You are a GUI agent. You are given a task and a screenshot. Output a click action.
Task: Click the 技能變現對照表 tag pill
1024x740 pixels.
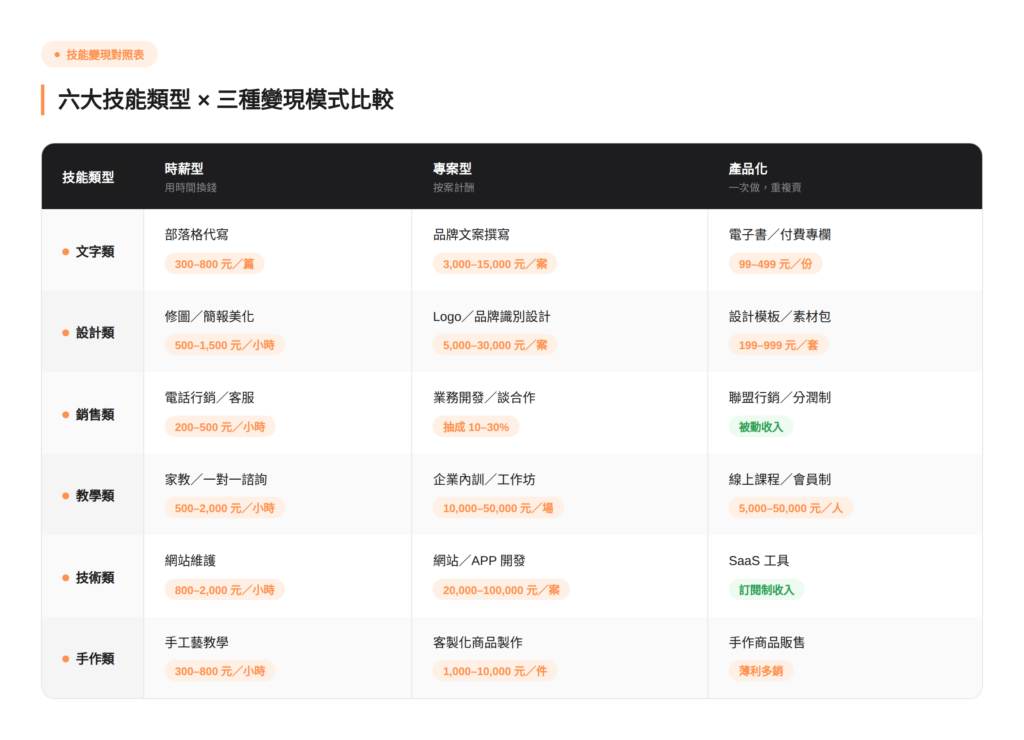[x=99, y=54]
